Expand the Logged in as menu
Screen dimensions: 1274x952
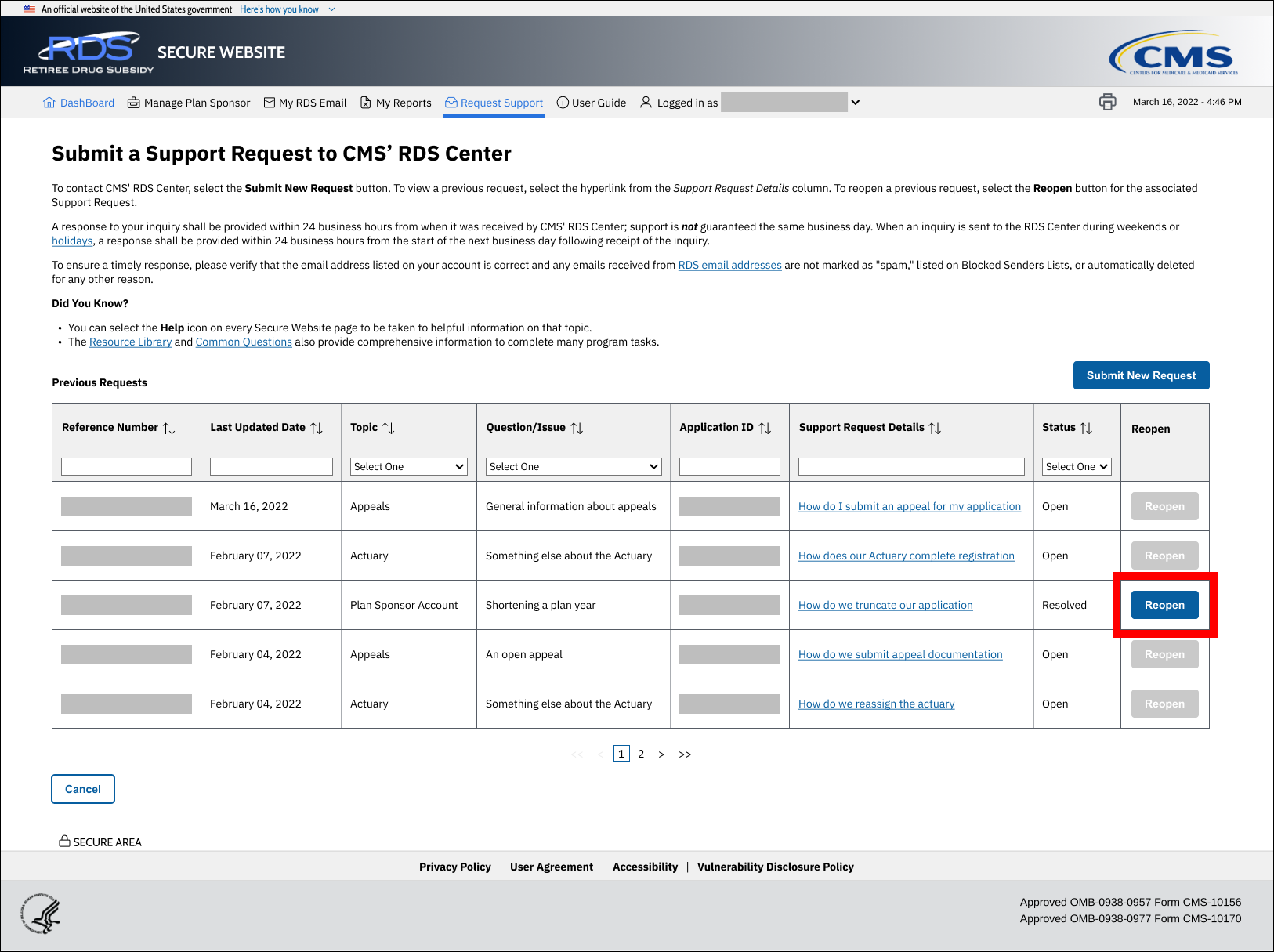pyautogui.click(x=856, y=103)
